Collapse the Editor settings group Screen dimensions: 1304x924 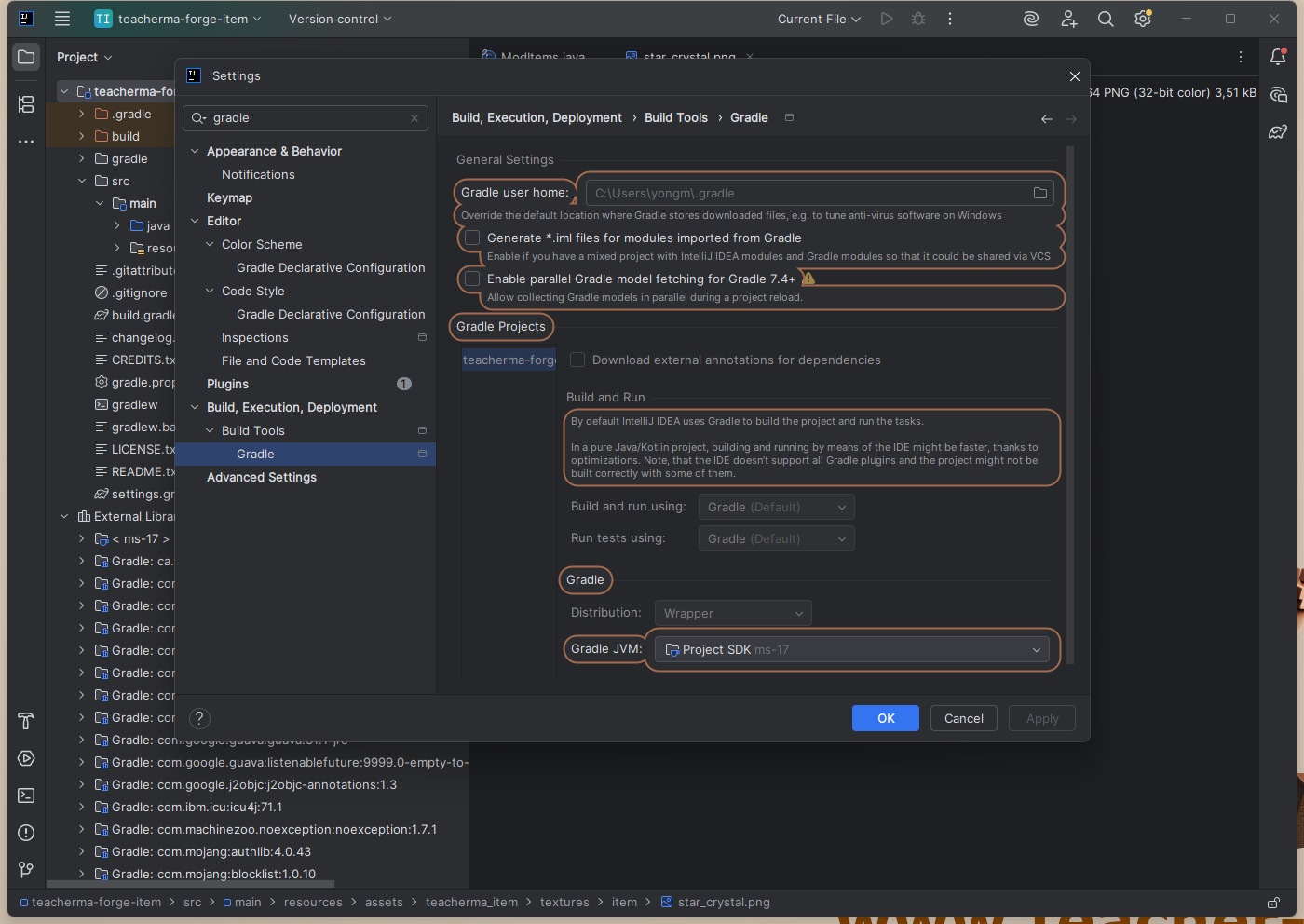tap(195, 221)
